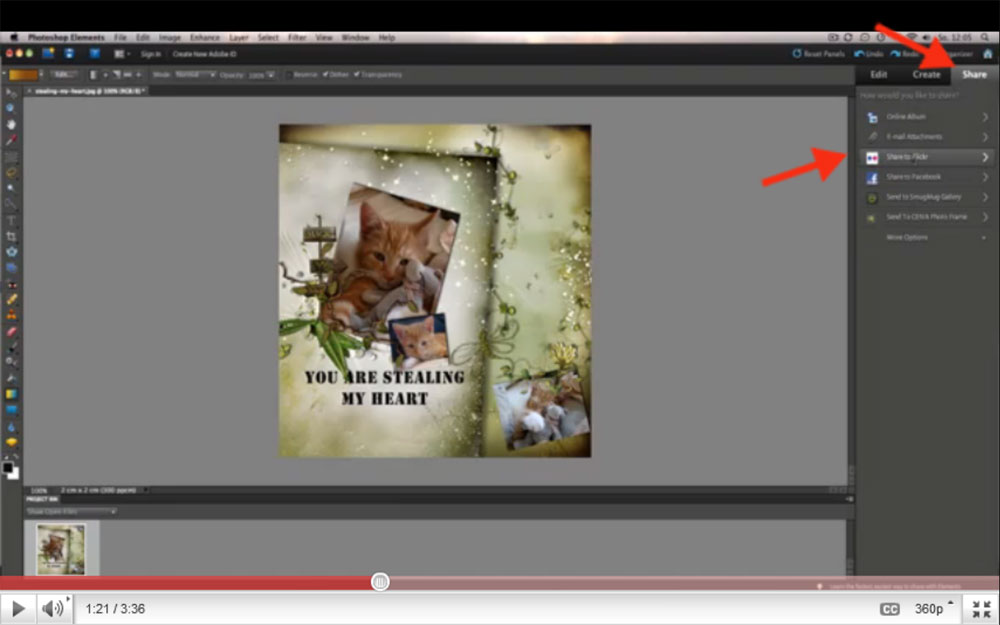Open the home welcome screen icon
Screen dimensions: 1000x625
point(987,54)
